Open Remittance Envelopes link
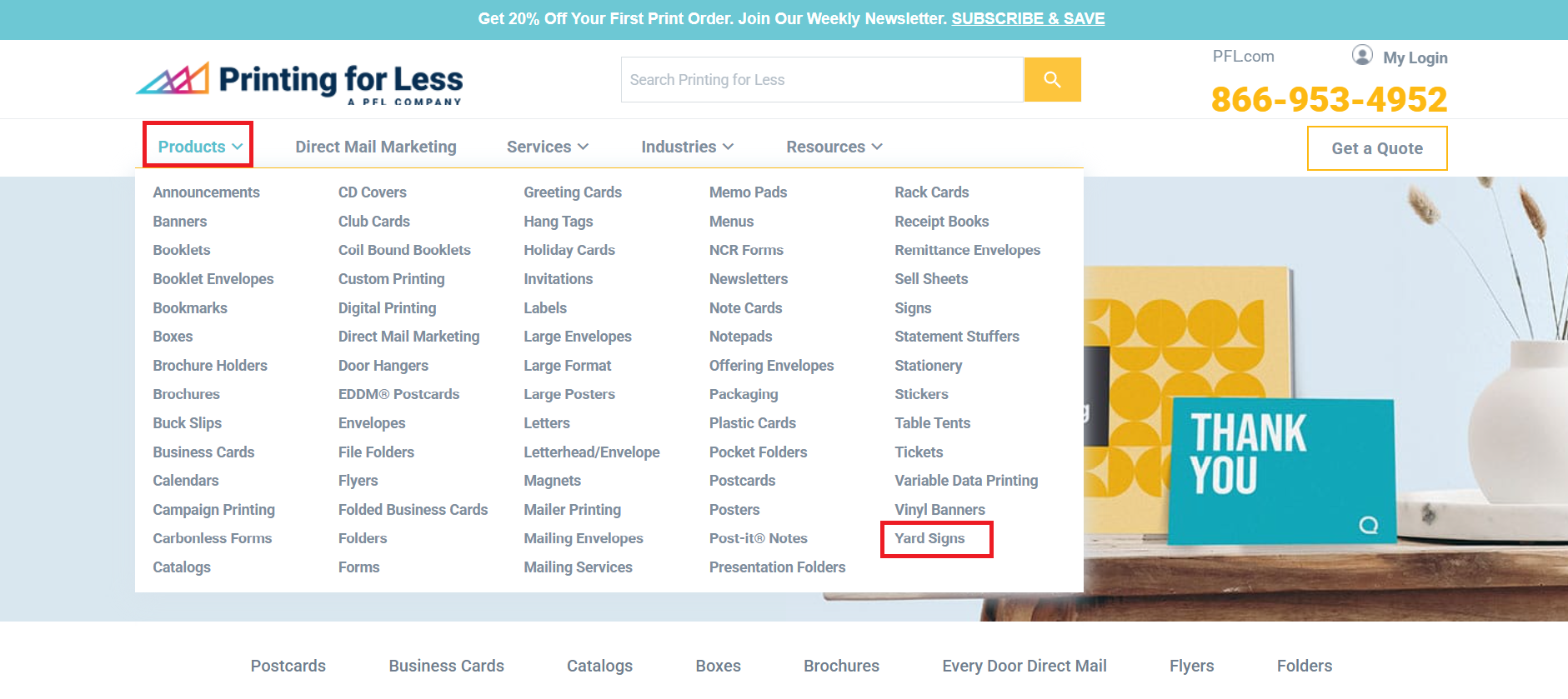 click(967, 250)
